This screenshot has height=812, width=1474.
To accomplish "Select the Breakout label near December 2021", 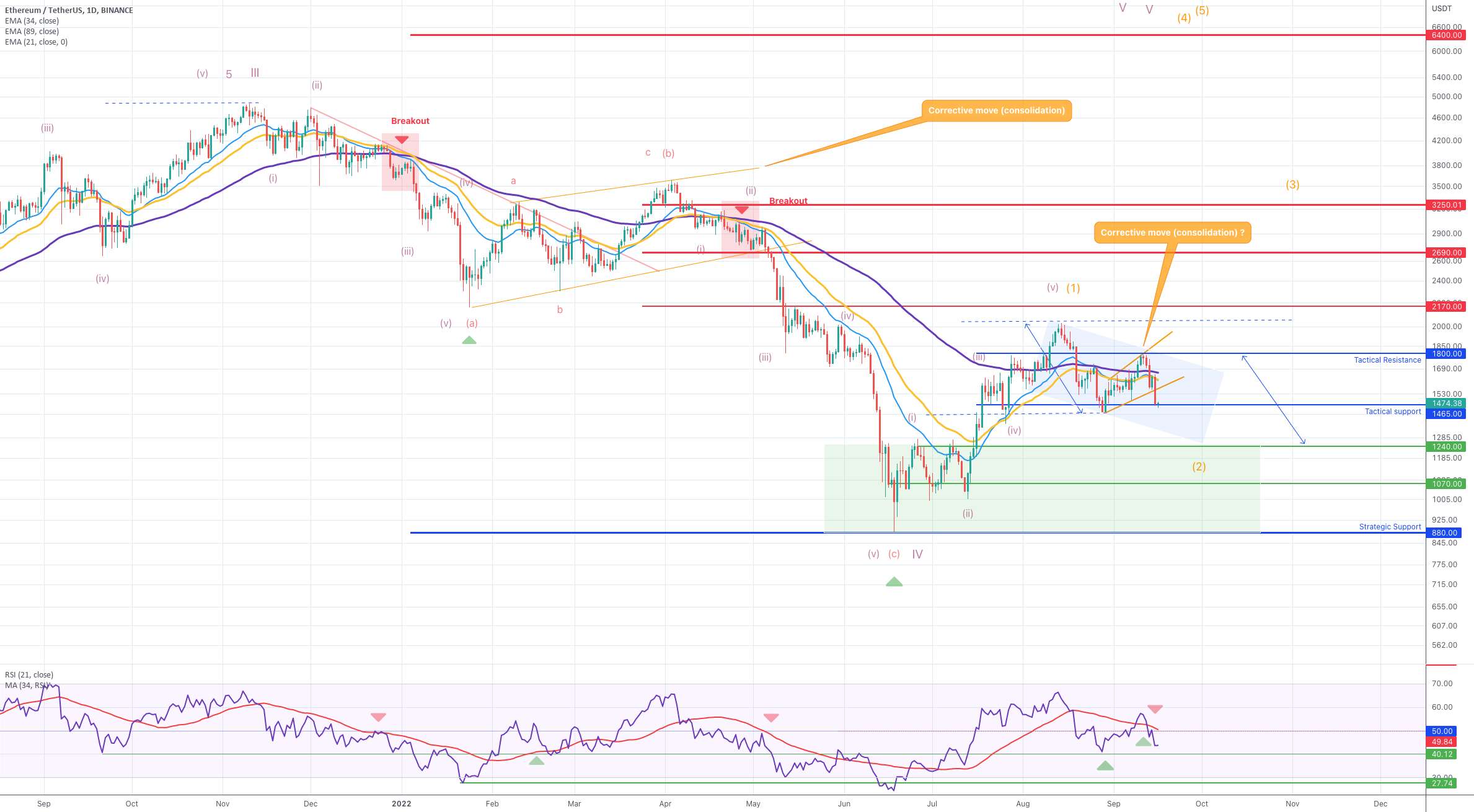I will click(410, 121).
